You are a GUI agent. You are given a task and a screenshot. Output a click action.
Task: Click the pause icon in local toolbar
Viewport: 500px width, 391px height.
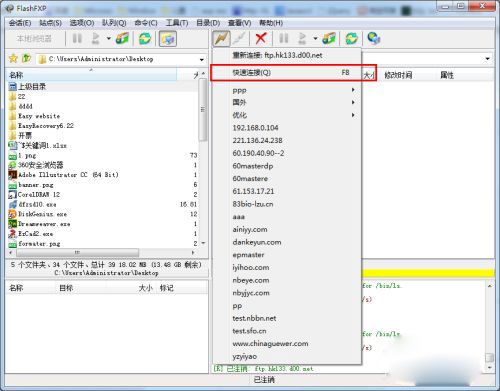point(77,38)
